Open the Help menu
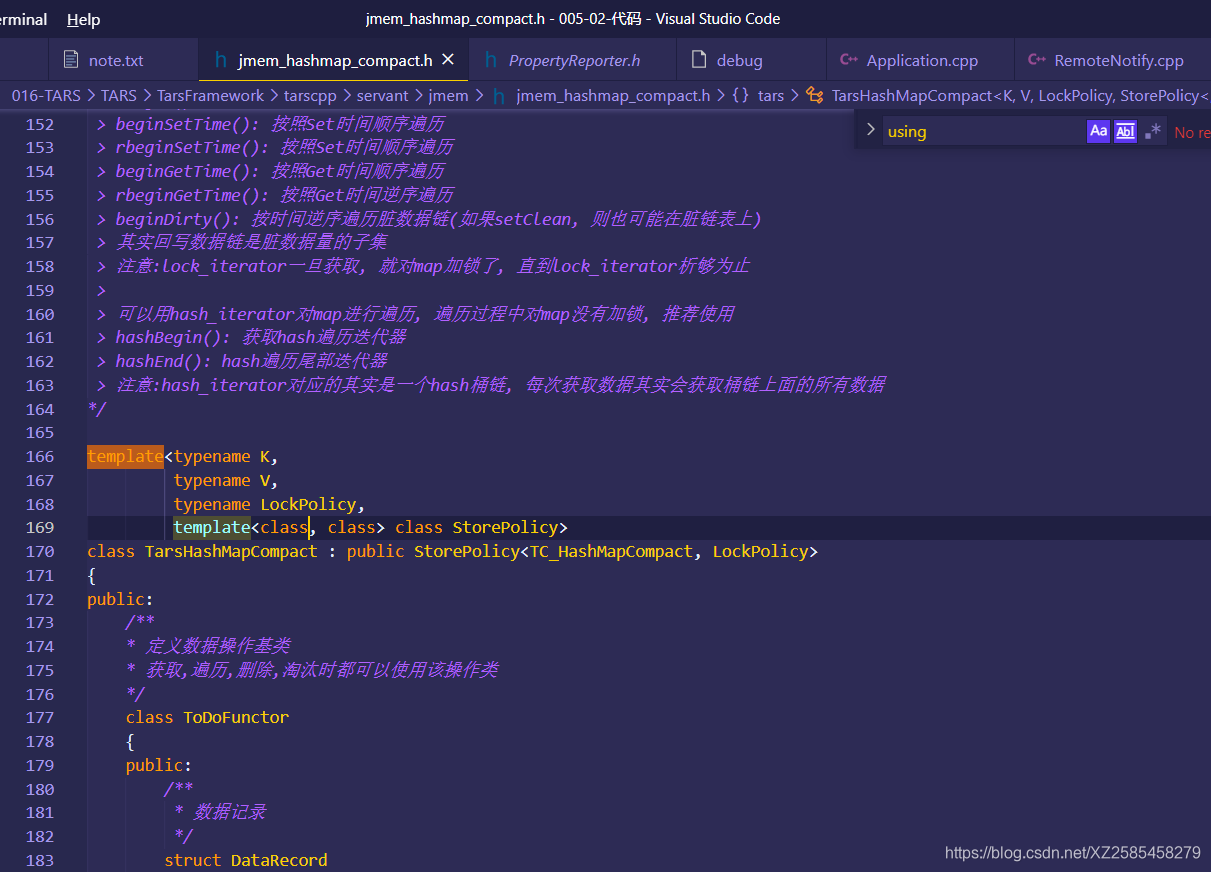Viewport: 1211px width, 872px height. tap(83, 19)
